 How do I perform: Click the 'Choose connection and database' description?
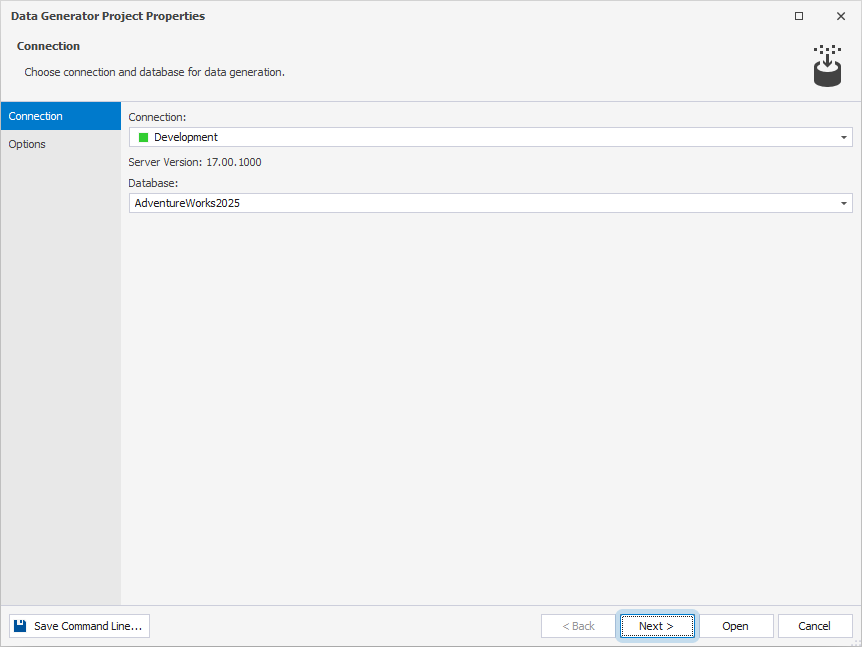point(154,72)
